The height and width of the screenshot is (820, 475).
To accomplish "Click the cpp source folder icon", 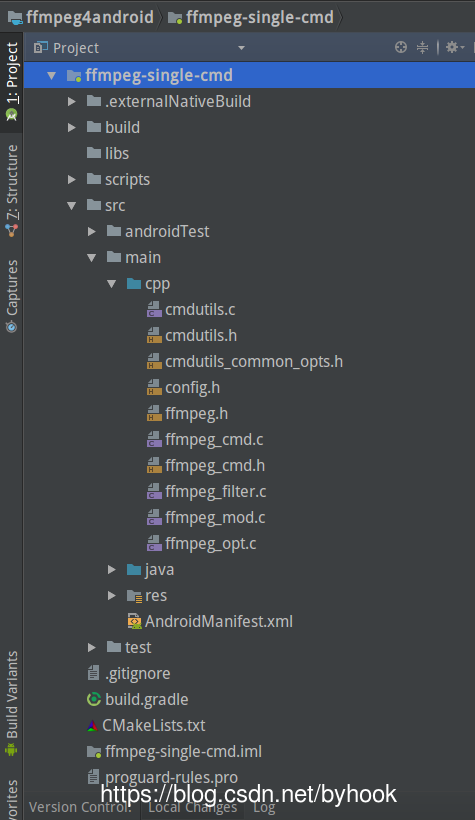I will 134,283.
